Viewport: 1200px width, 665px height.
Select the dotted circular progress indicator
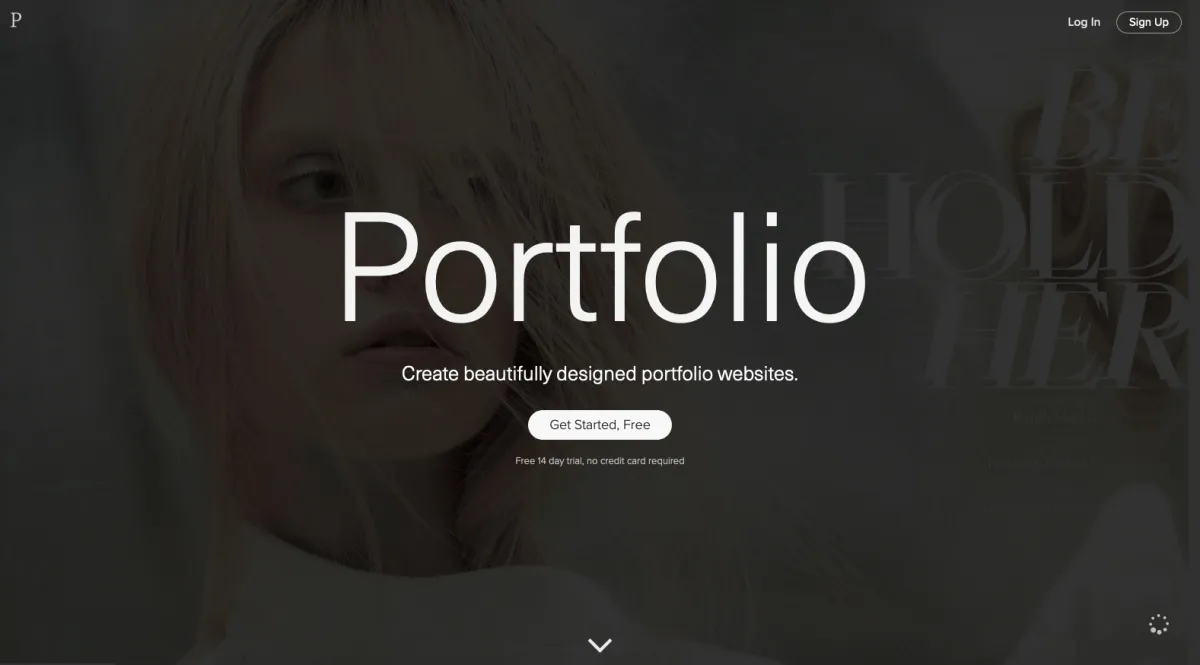point(1159,624)
